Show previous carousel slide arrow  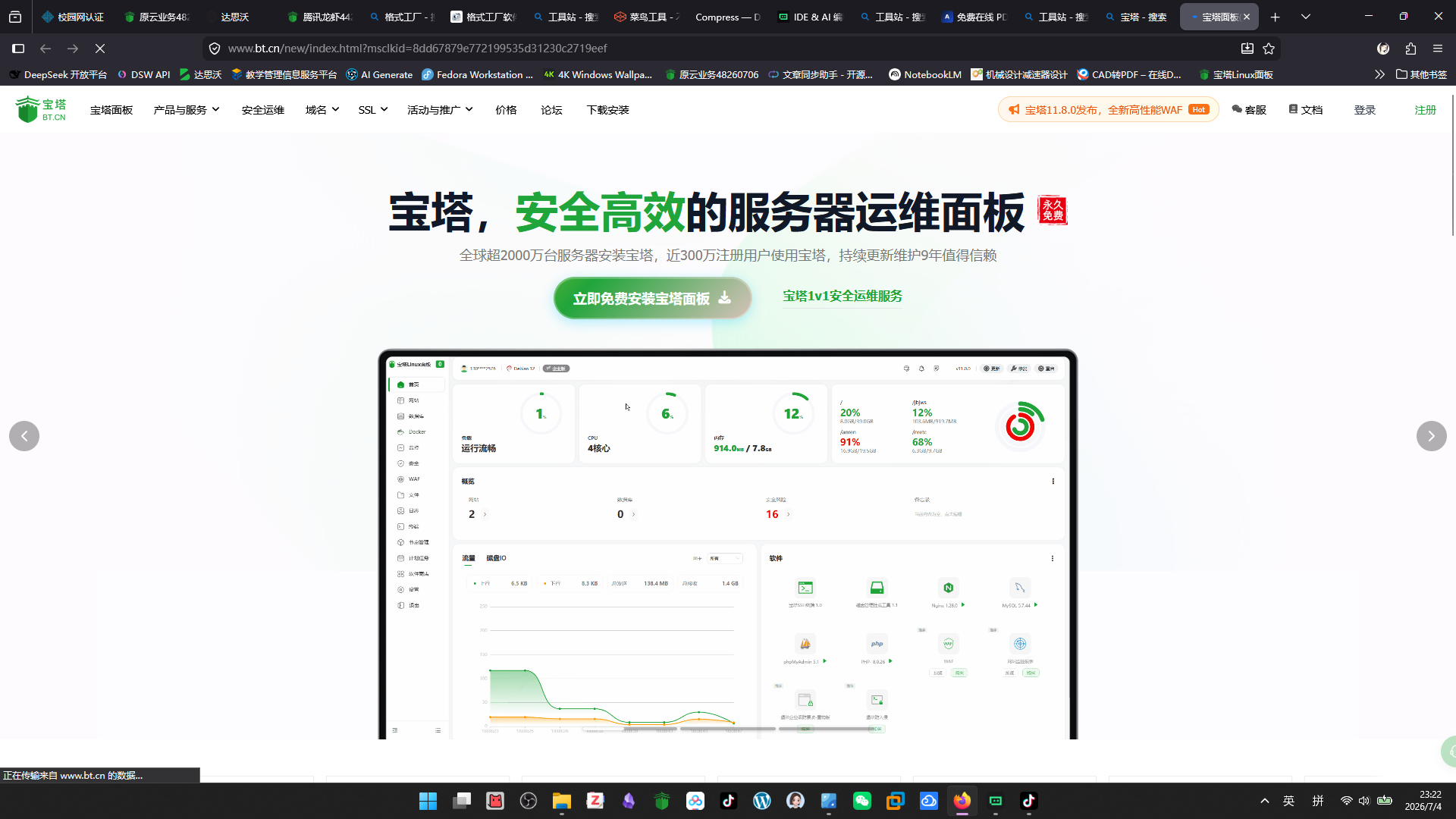[x=24, y=436]
